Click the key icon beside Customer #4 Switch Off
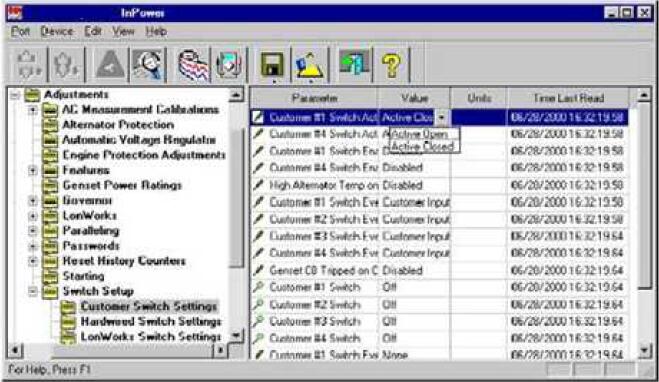659x382 pixels. coord(259,338)
